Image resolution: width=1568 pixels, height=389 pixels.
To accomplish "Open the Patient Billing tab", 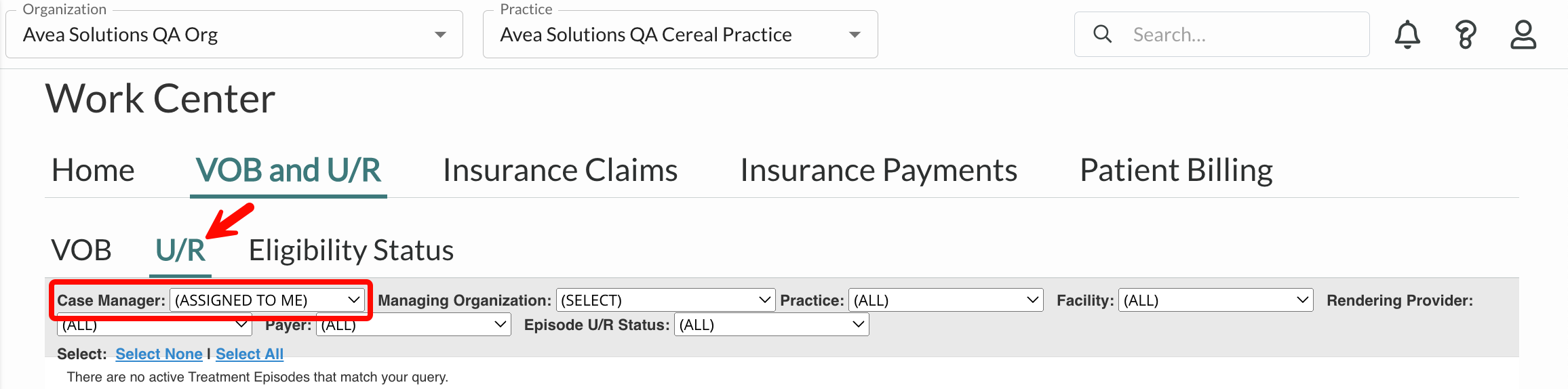I will point(1176,170).
